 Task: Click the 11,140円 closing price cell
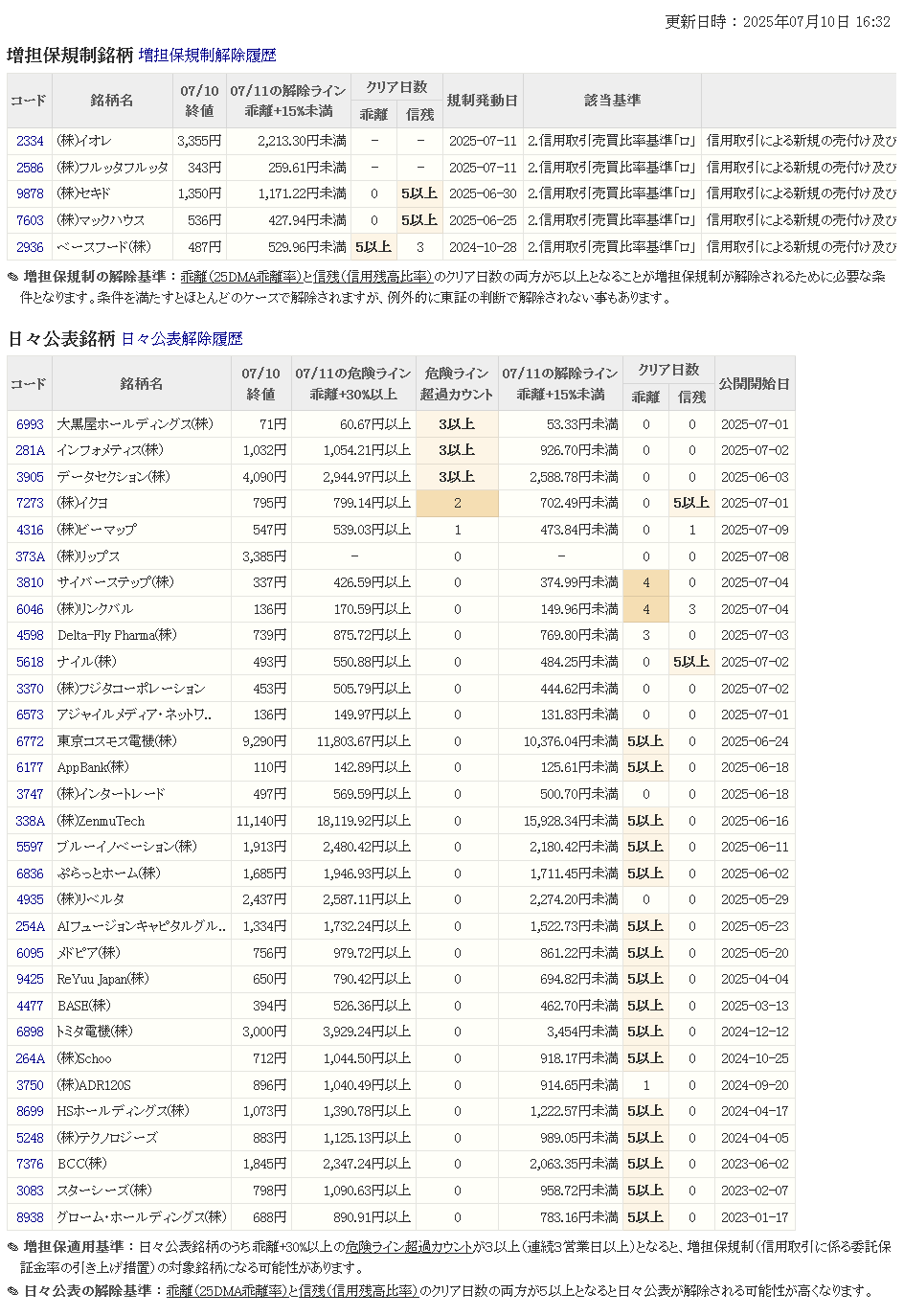(260, 821)
